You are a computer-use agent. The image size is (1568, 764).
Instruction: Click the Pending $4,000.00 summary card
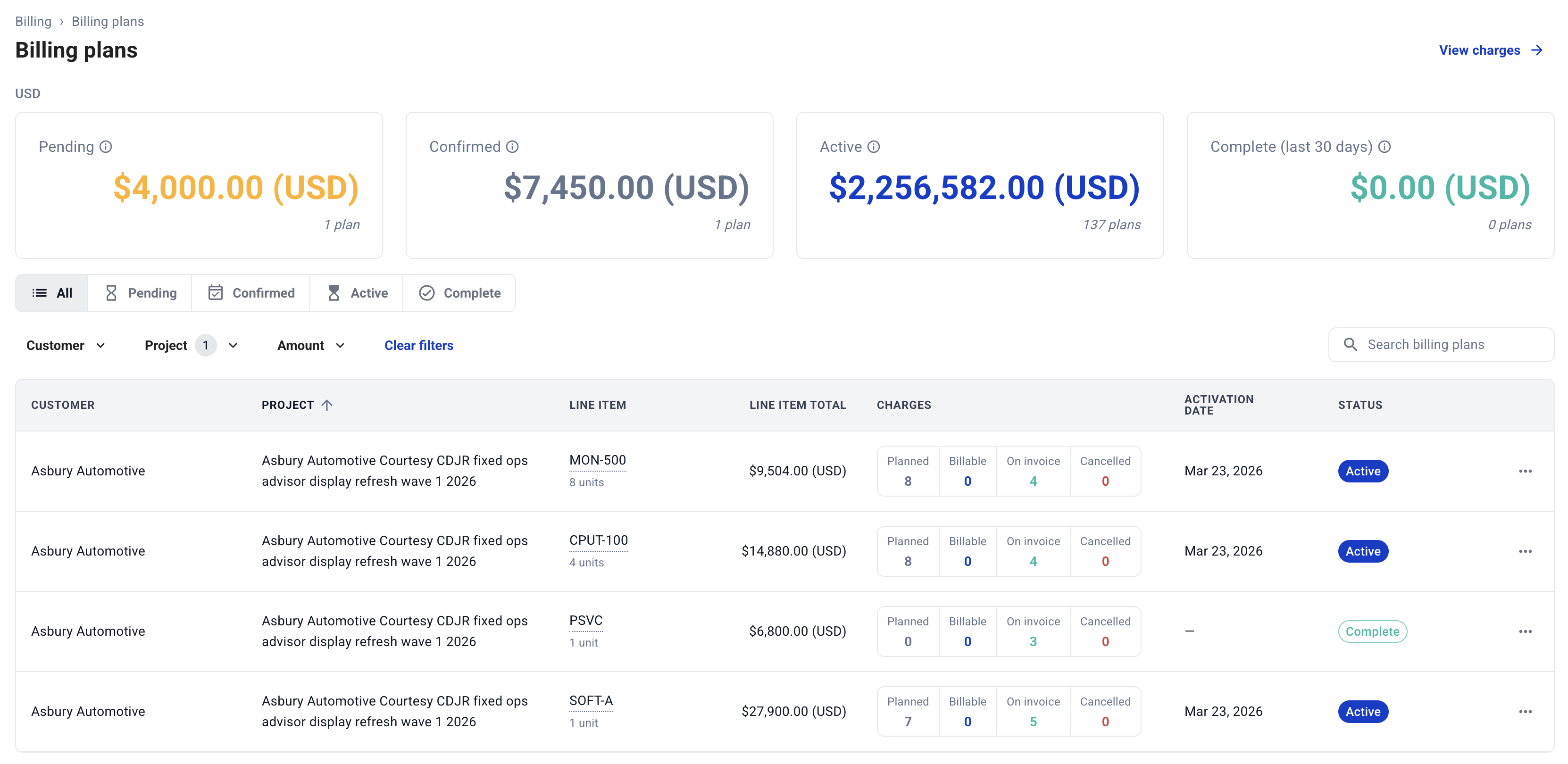point(199,186)
